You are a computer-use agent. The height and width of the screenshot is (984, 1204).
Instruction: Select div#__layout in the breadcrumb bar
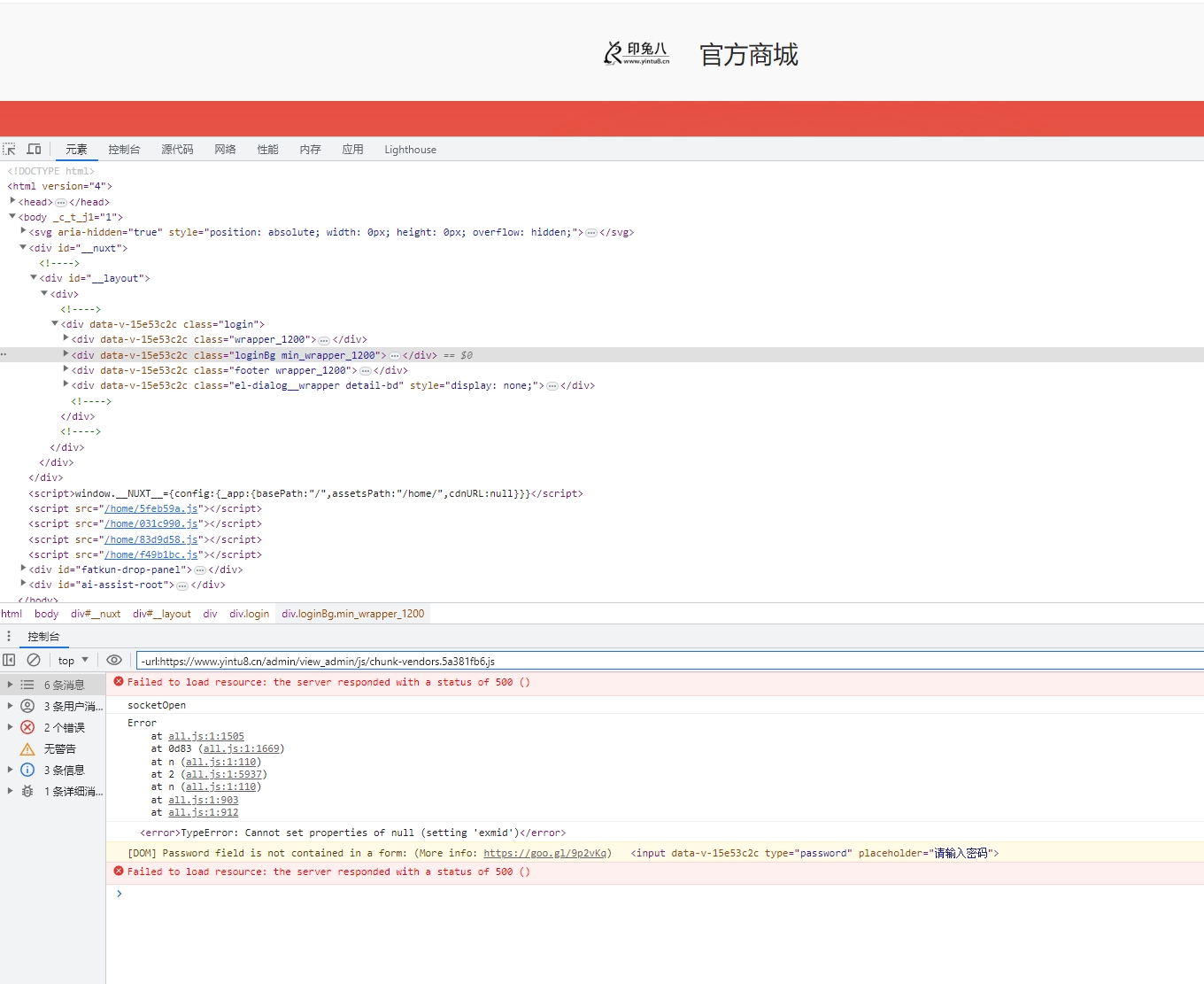[x=162, y=614]
